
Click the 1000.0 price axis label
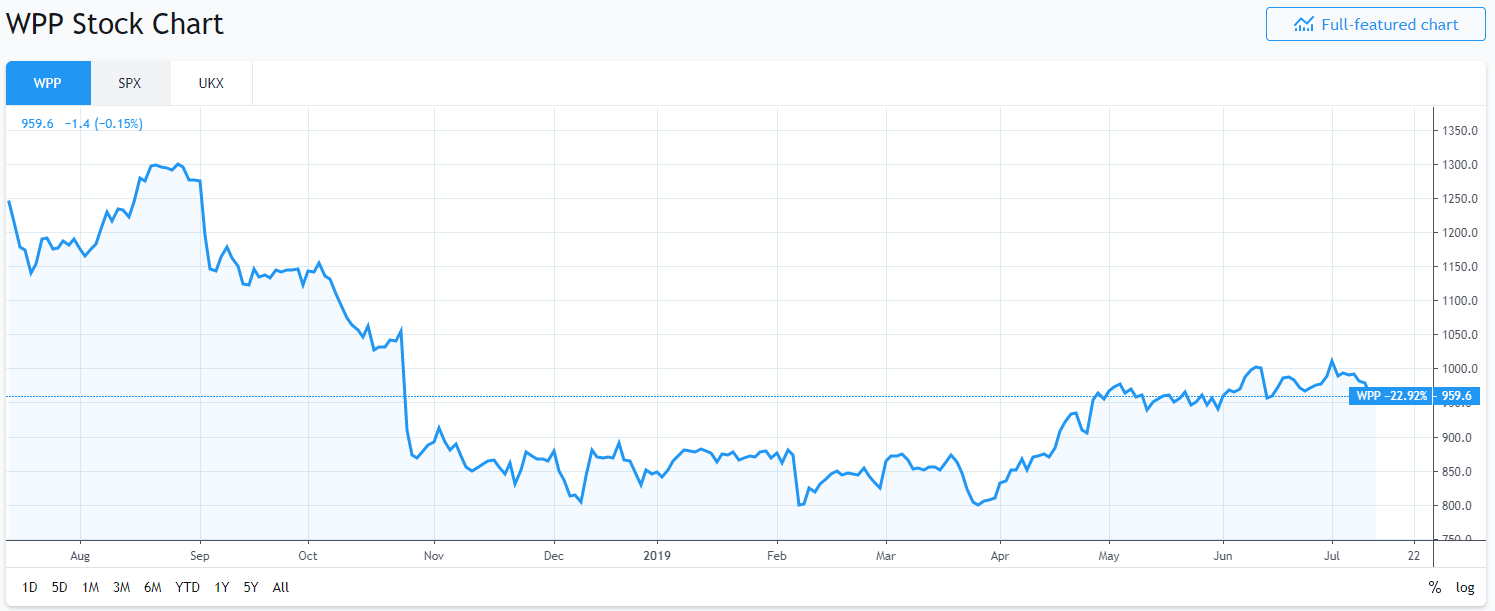1461,369
